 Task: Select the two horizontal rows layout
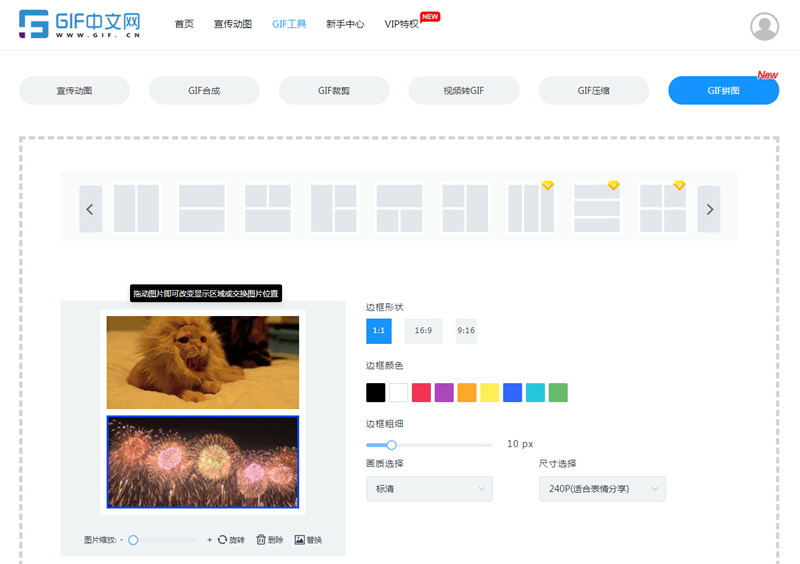(202, 208)
